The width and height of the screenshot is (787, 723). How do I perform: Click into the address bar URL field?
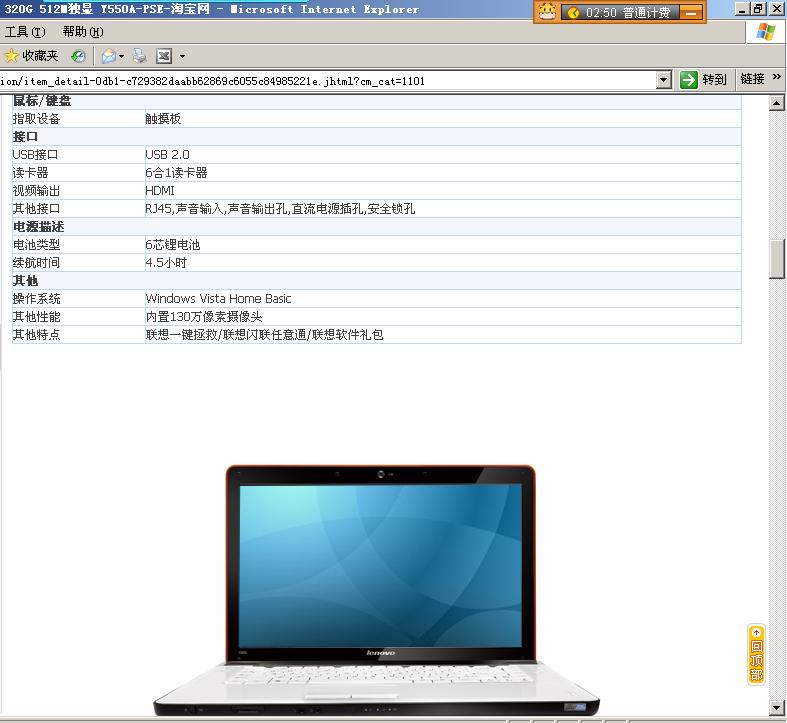[x=327, y=81]
